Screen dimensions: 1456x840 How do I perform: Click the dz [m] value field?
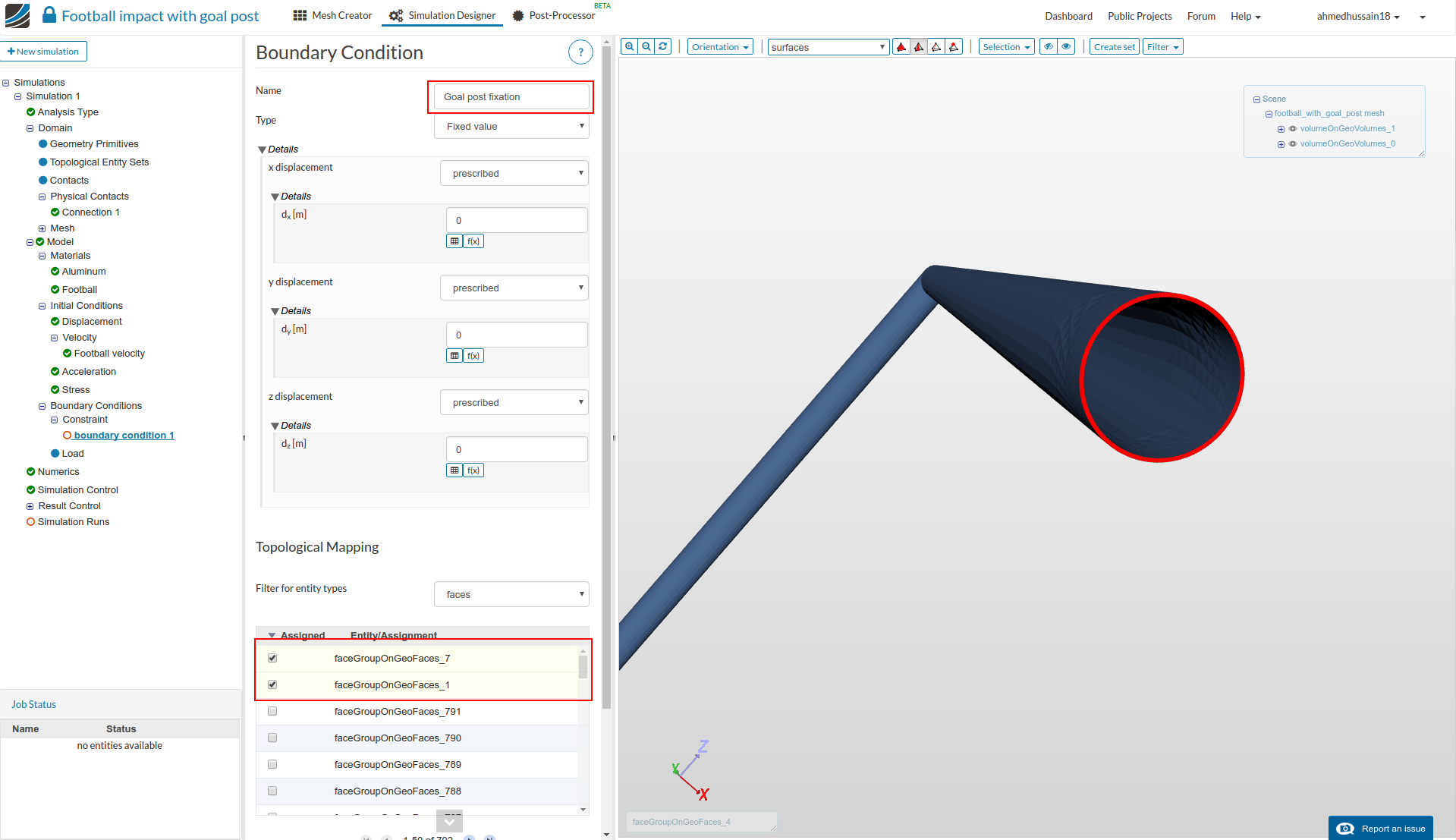517,449
